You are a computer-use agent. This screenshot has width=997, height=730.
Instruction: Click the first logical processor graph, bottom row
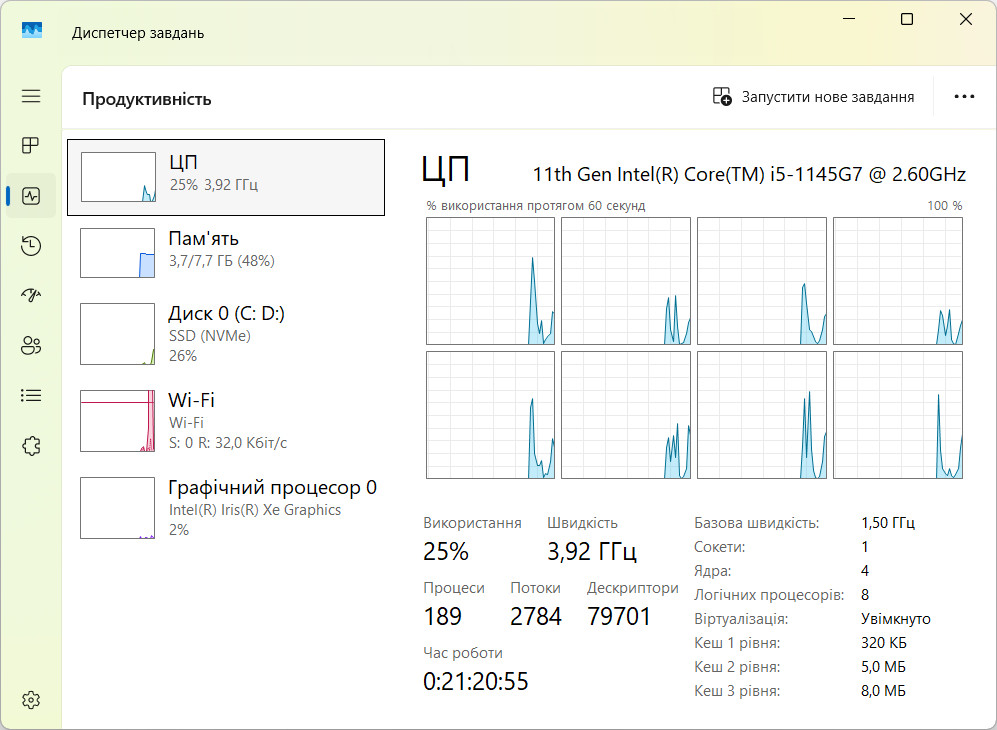(490, 415)
